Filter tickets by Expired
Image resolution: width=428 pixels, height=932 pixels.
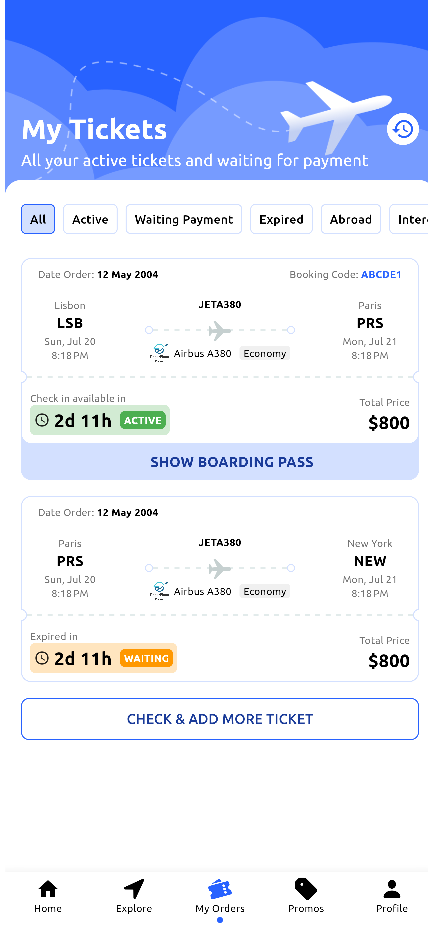coord(281,219)
